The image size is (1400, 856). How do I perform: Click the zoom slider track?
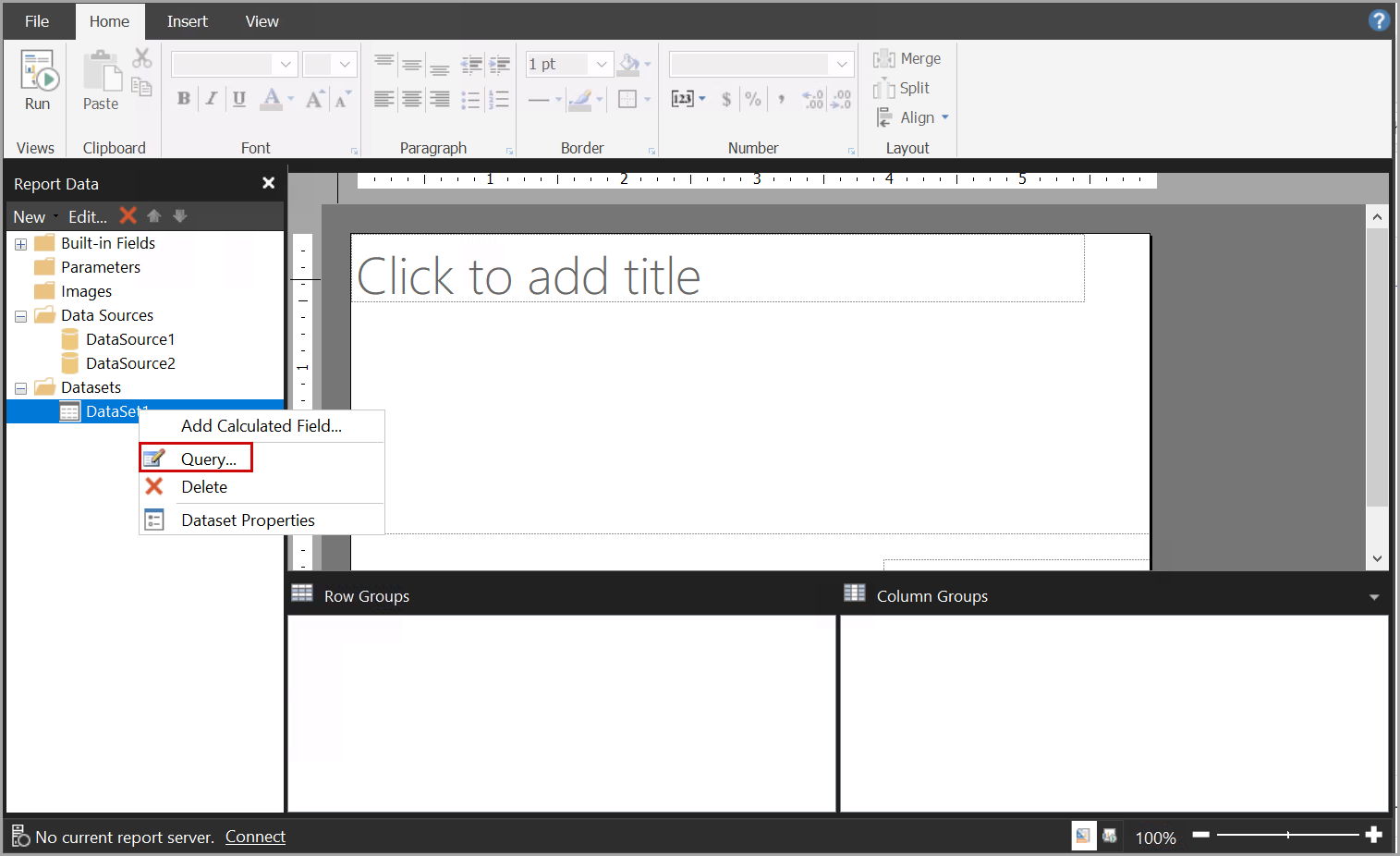[1287, 835]
